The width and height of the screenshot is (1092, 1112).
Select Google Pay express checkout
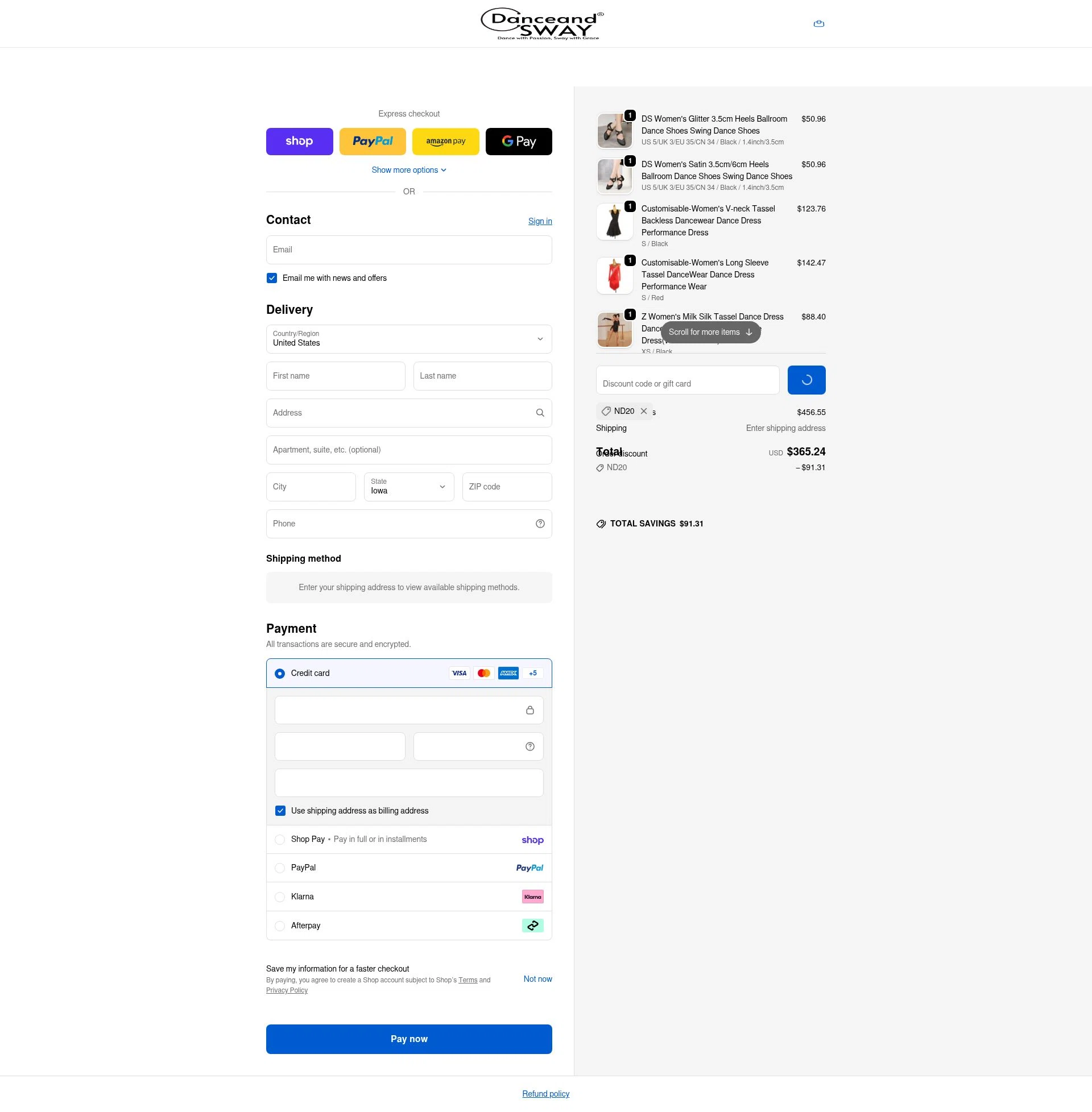coord(519,141)
